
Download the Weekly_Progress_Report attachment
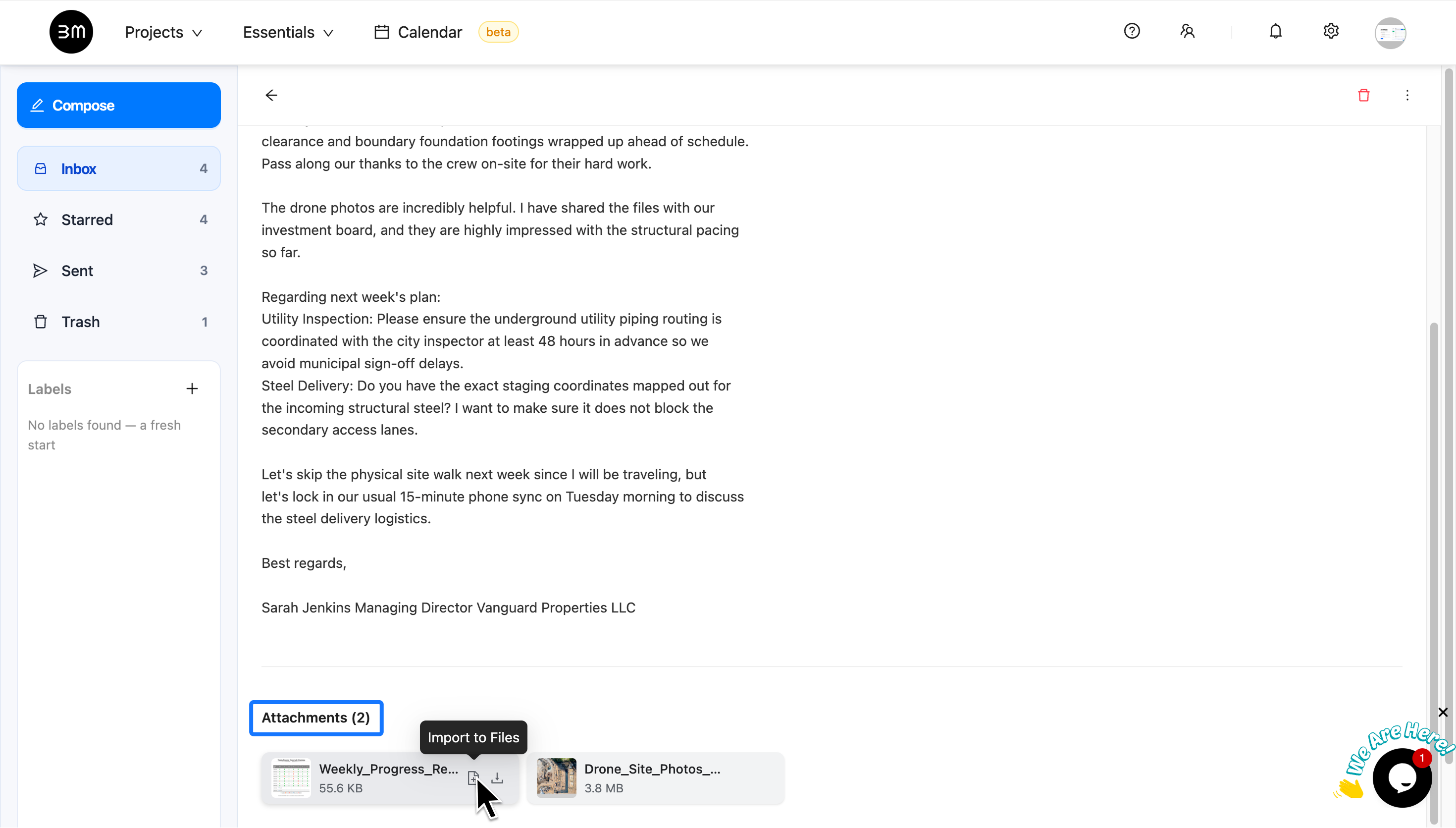[x=497, y=777]
